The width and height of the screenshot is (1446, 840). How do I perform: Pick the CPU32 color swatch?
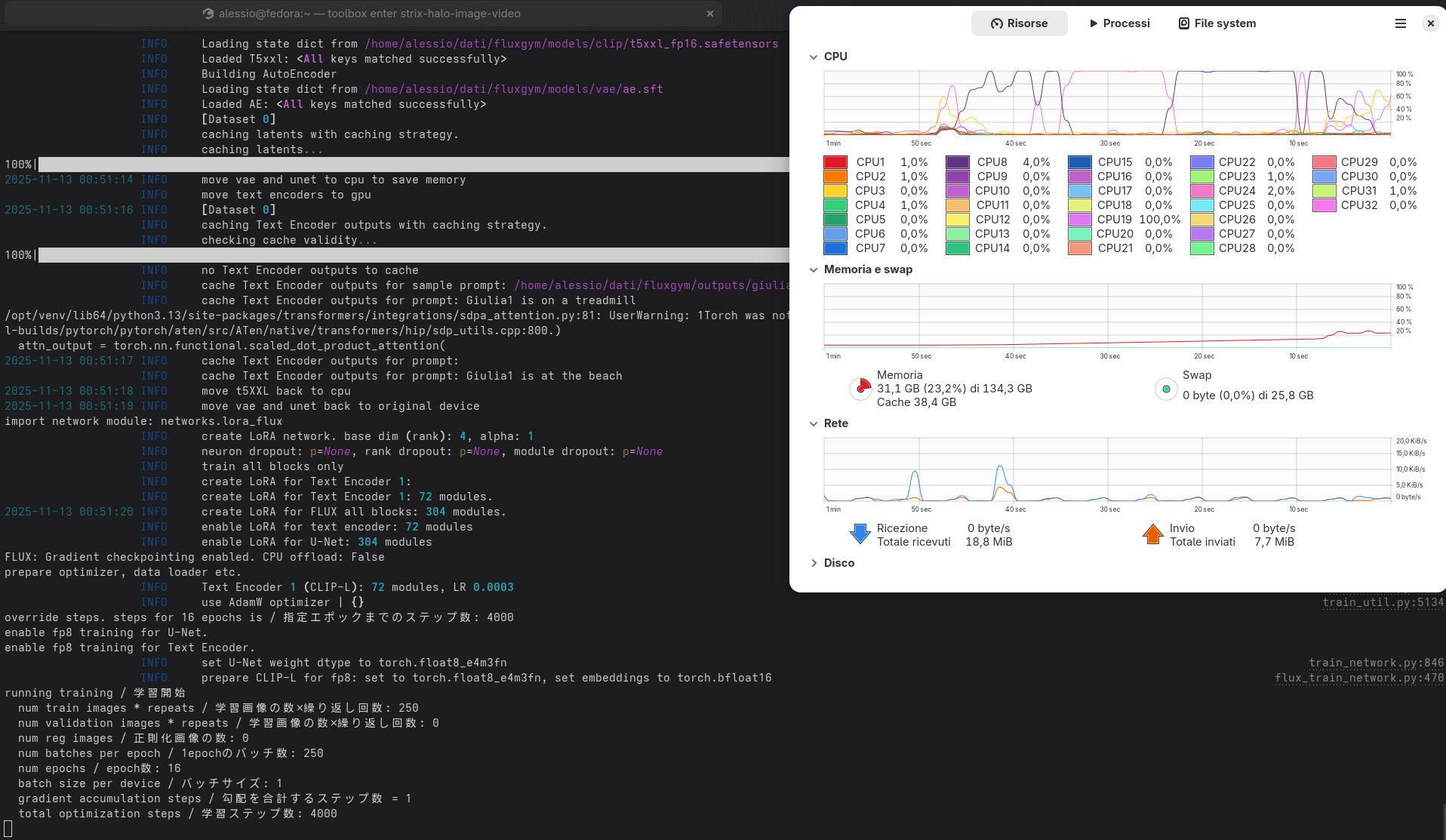point(1324,205)
